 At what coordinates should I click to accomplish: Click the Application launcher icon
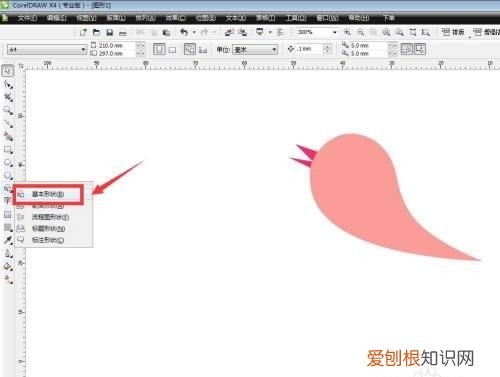pyautogui.click(x=259, y=32)
